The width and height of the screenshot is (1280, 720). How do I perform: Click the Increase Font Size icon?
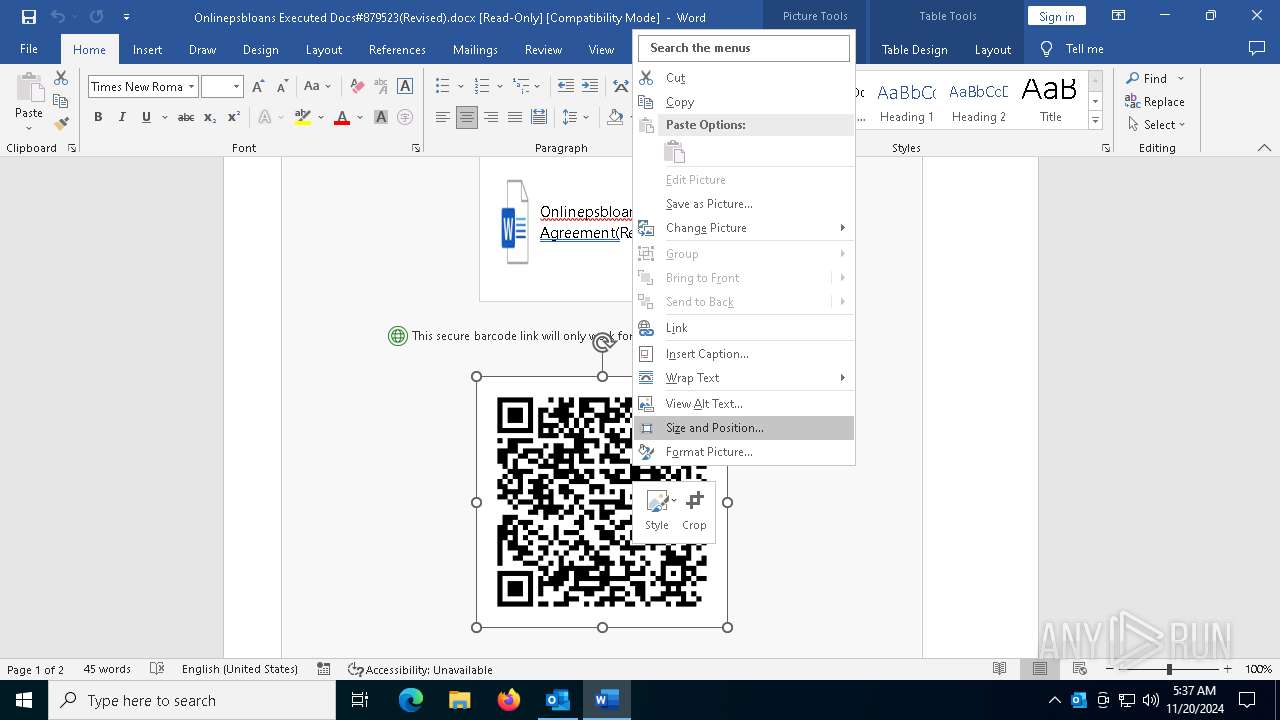tap(258, 87)
